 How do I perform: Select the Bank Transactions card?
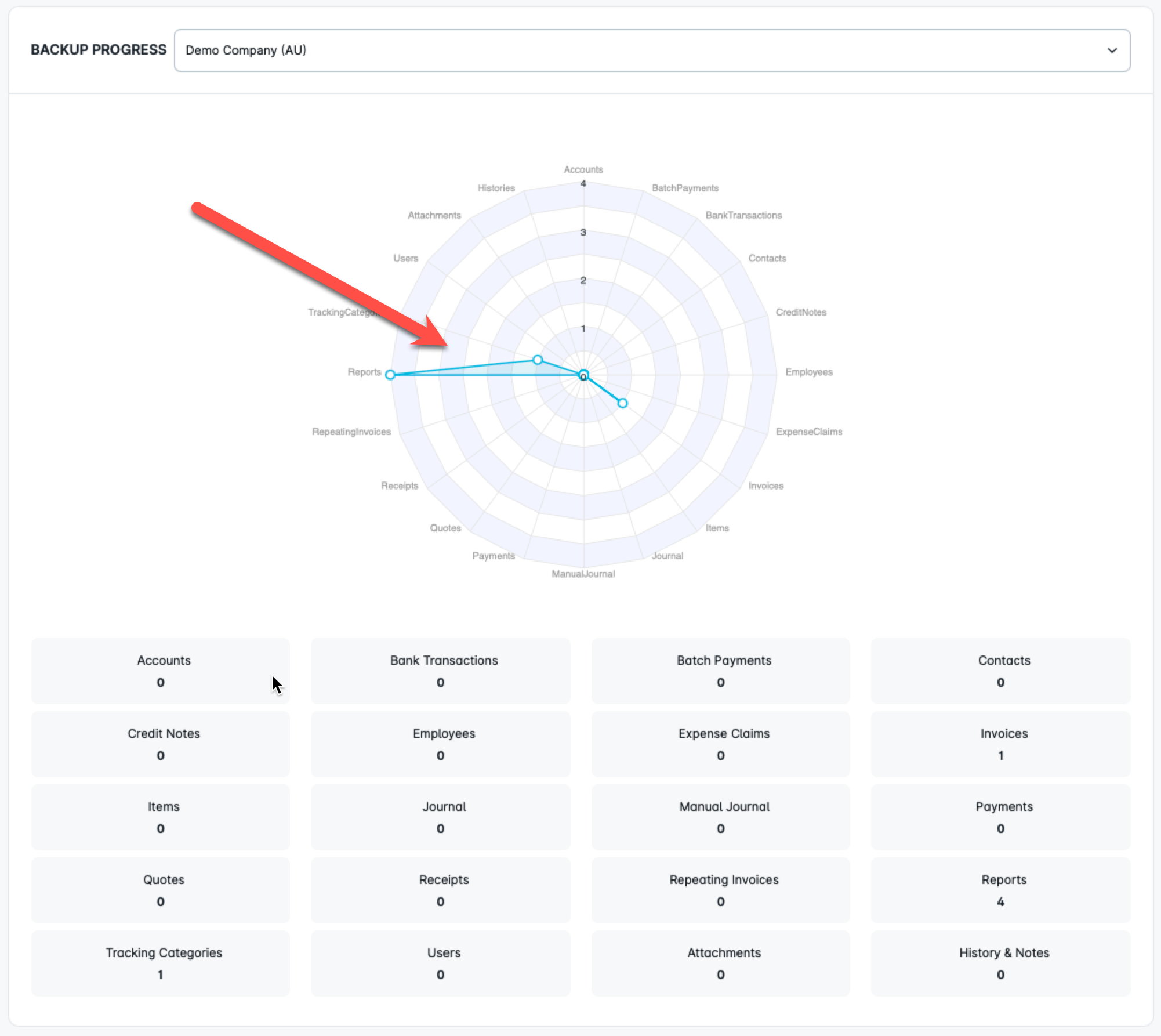[441, 671]
